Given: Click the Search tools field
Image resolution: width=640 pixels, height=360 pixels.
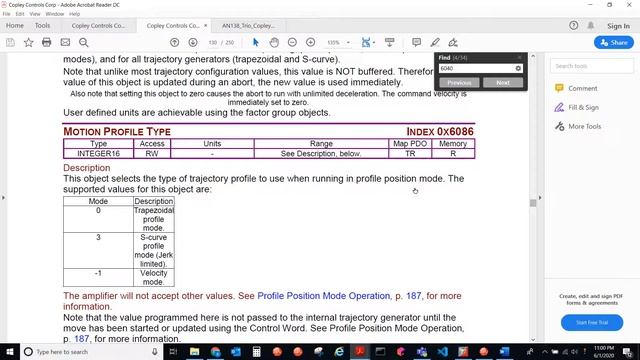Looking at the screenshot, I should click(x=592, y=66).
